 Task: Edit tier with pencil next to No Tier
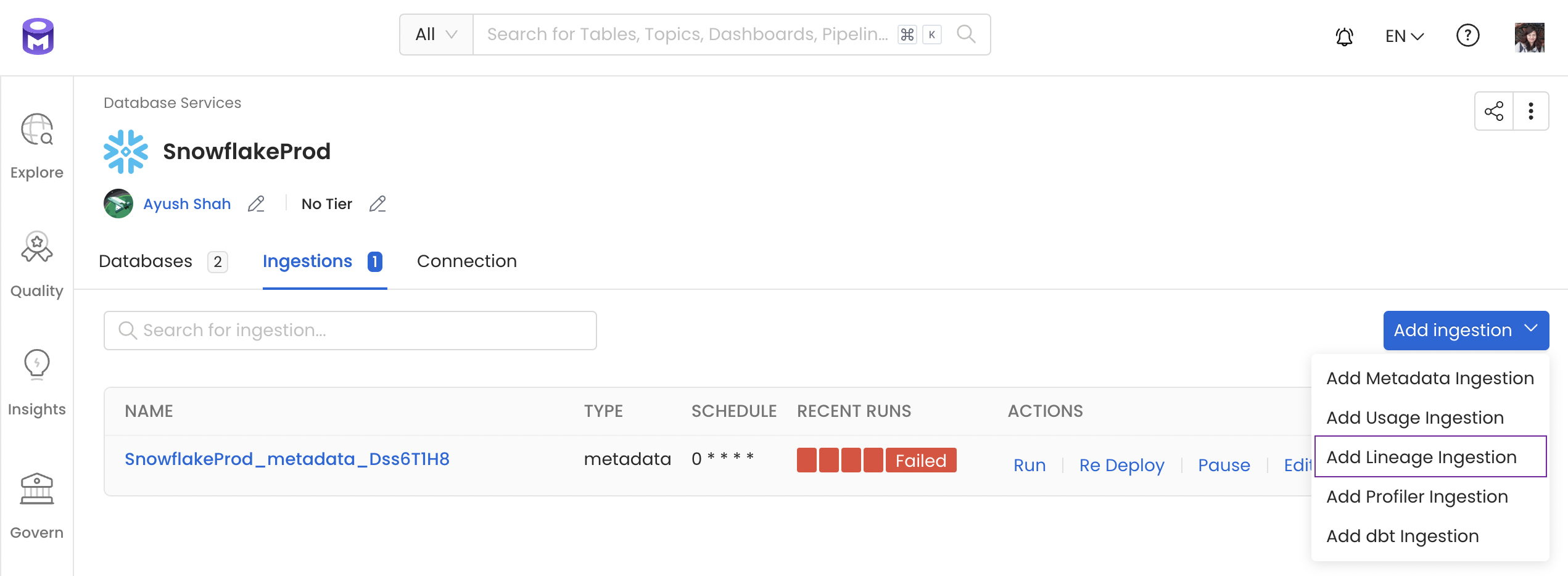click(x=378, y=204)
